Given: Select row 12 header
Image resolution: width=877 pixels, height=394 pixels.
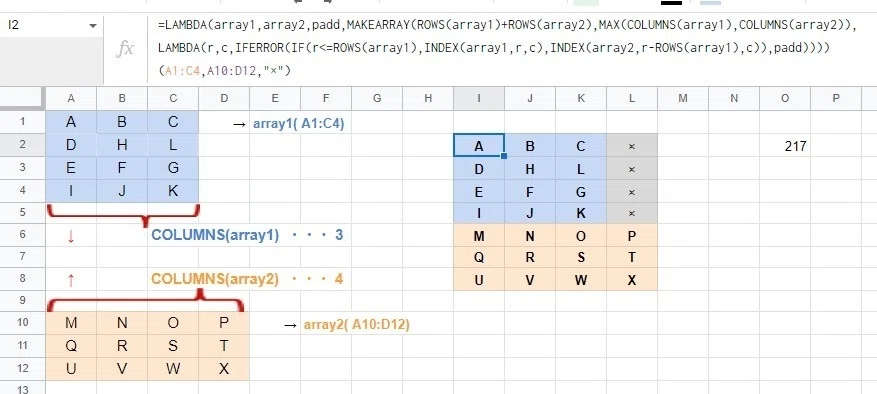Looking at the screenshot, I should [22, 369].
